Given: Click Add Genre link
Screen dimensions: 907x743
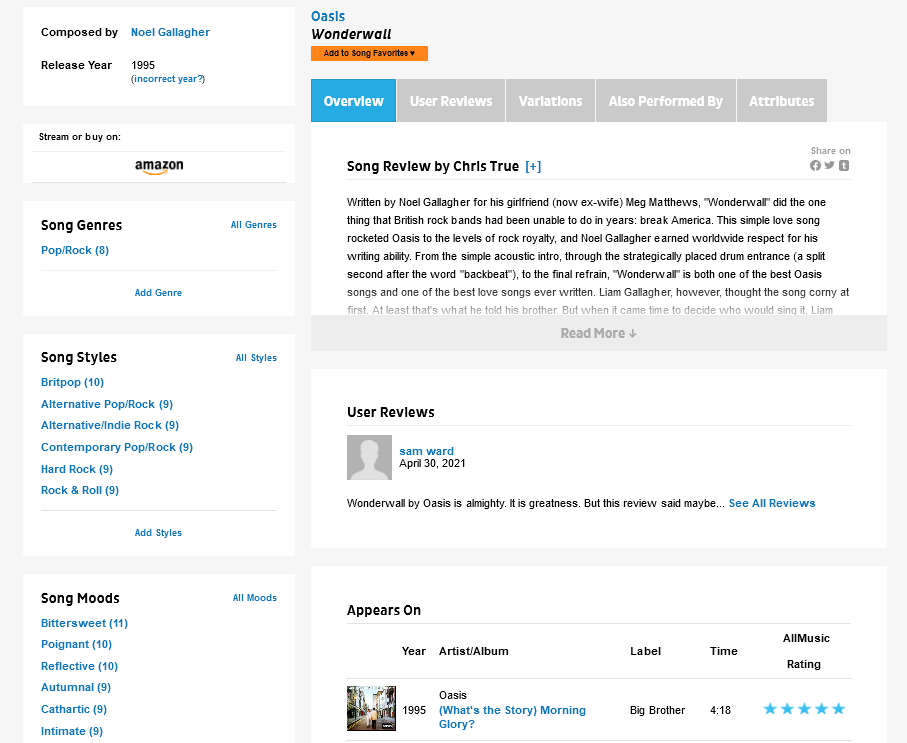Looking at the screenshot, I should [x=158, y=293].
